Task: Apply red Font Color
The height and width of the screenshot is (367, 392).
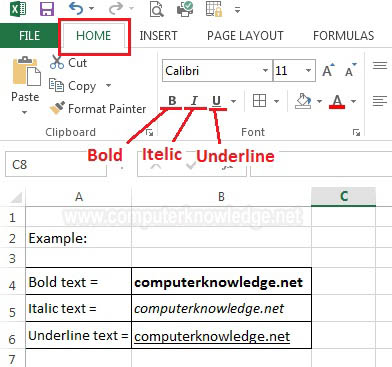Action: (337, 101)
